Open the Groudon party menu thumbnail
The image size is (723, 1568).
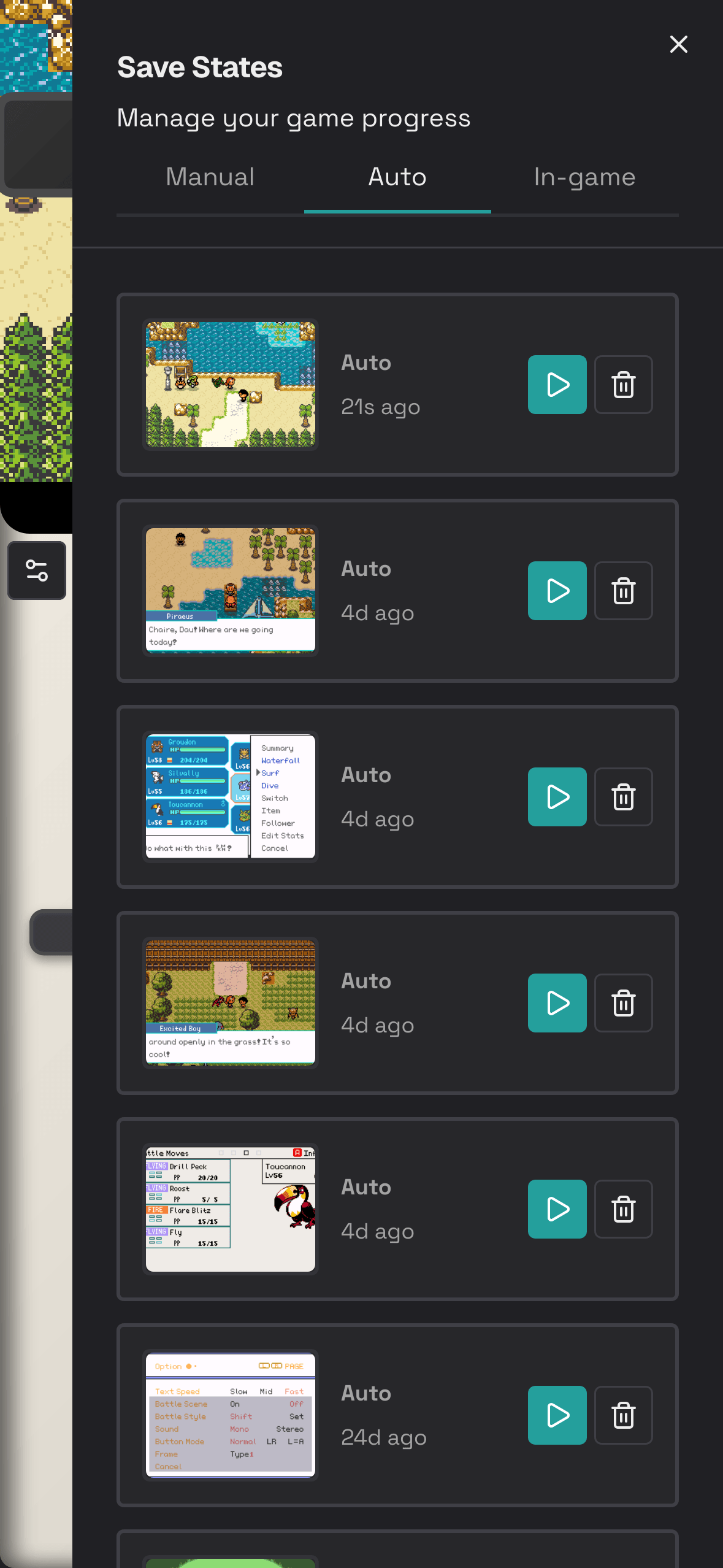[x=231, y=797]
